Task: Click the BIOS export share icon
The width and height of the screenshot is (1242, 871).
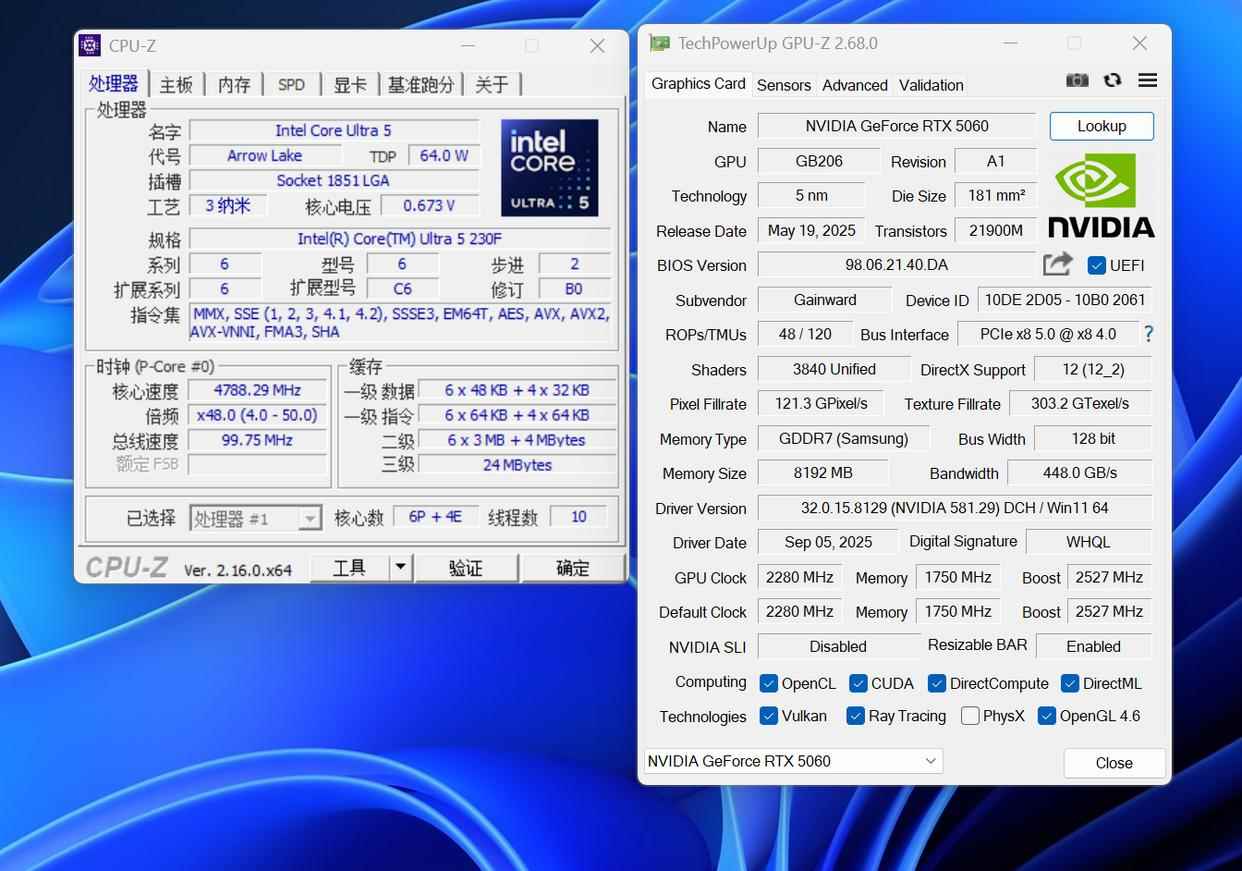Action: [x=1058, y=264]
